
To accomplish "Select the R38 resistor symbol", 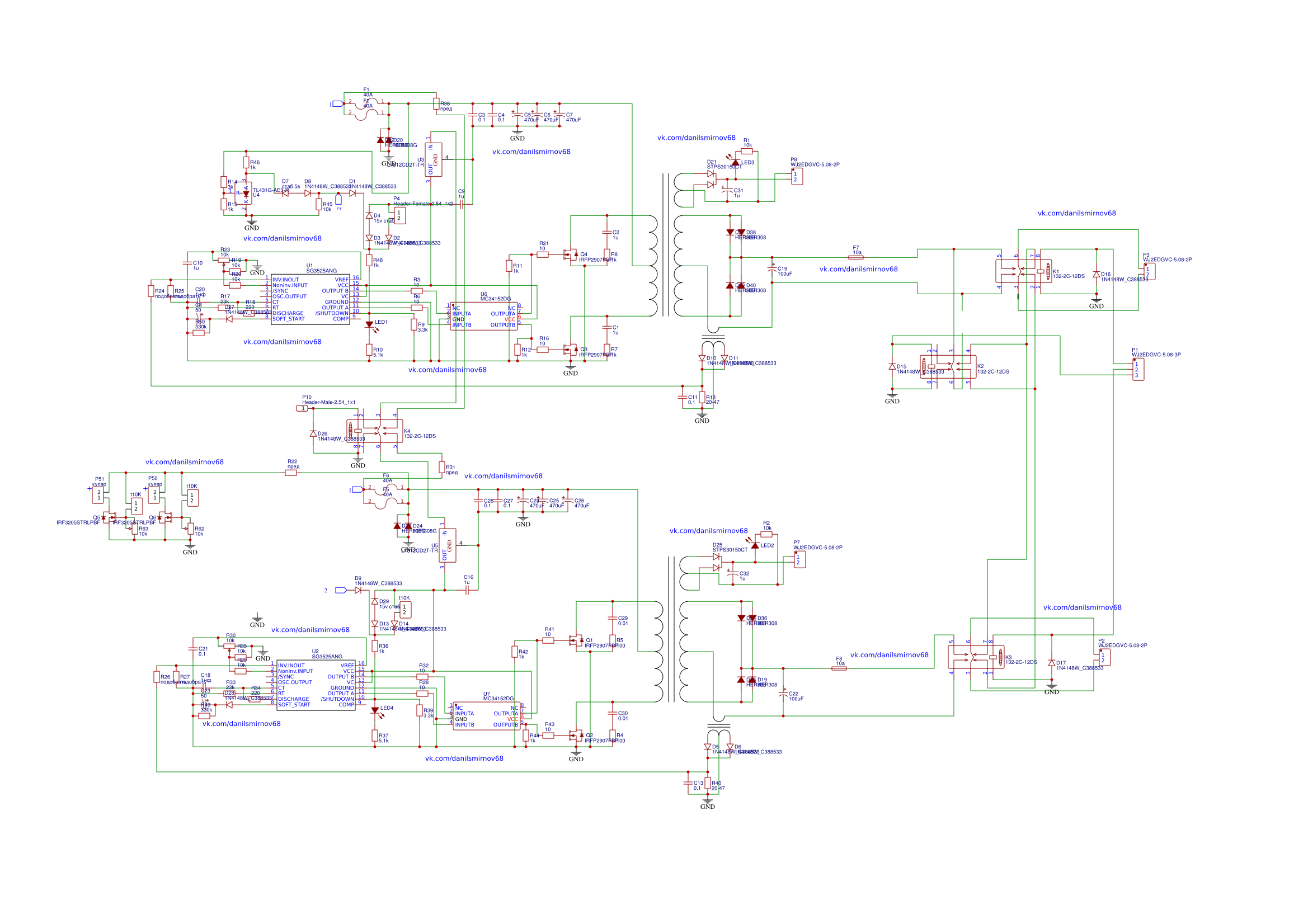I will pyautogui.click(x=436, y=103).
